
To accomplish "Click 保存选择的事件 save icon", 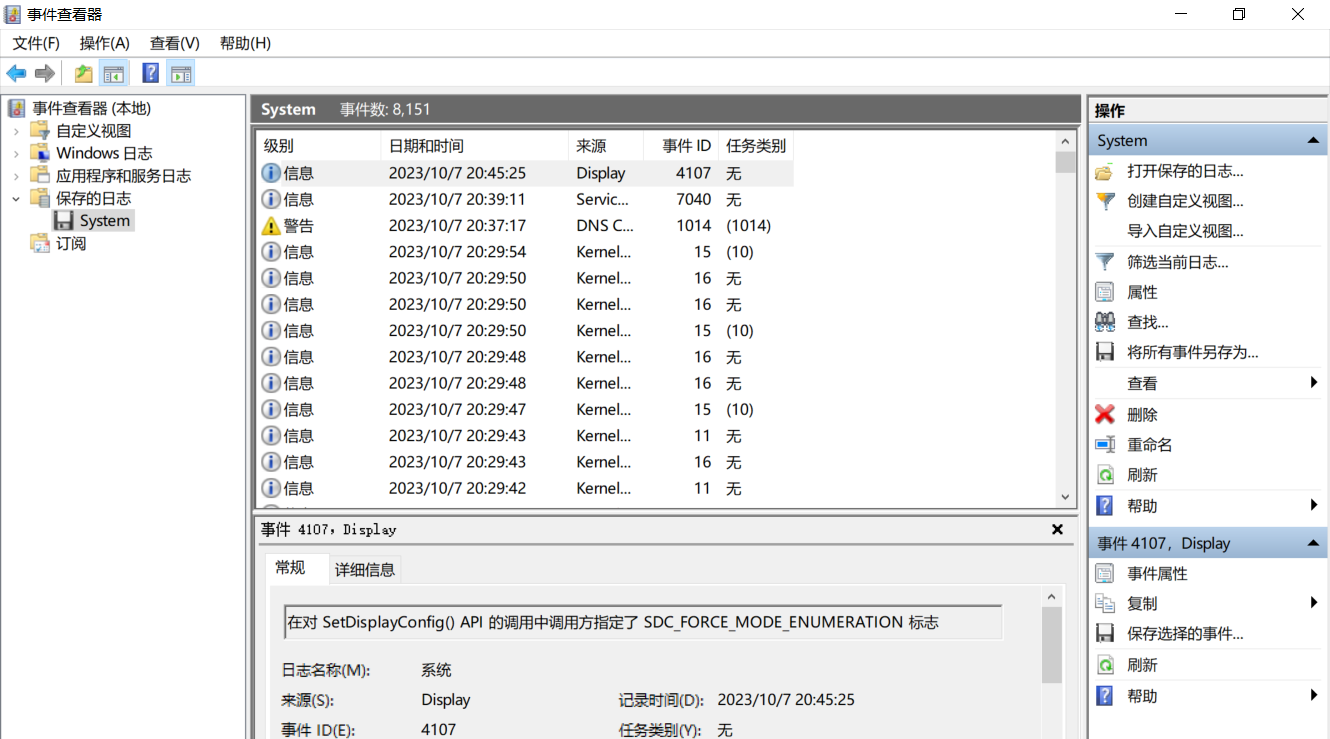I will click(x=1105, y=634).
